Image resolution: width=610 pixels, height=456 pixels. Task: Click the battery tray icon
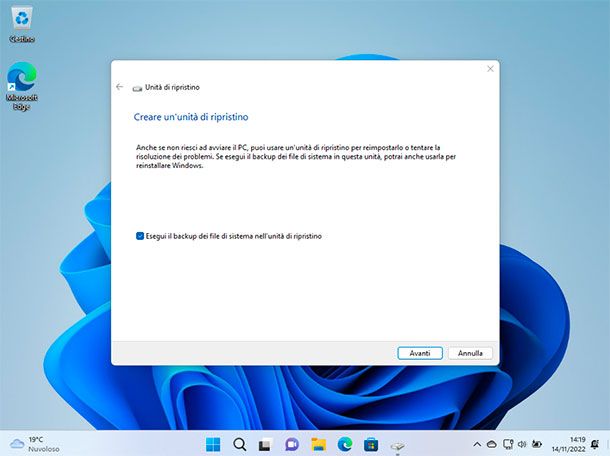[537, 444]
